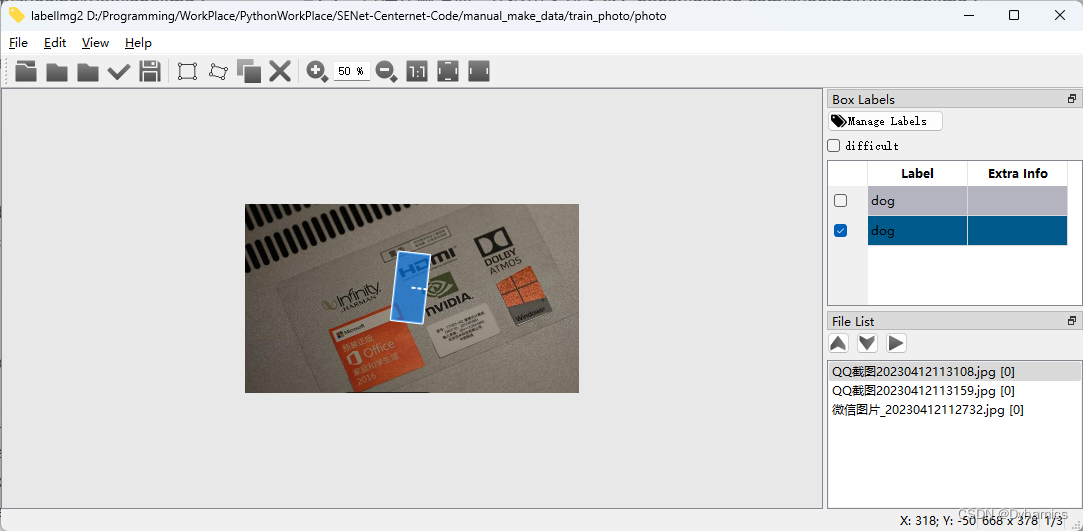The width and height of the screenshot is (1083, 531).
Task: Open the Help menu
Action: [138, 43]
